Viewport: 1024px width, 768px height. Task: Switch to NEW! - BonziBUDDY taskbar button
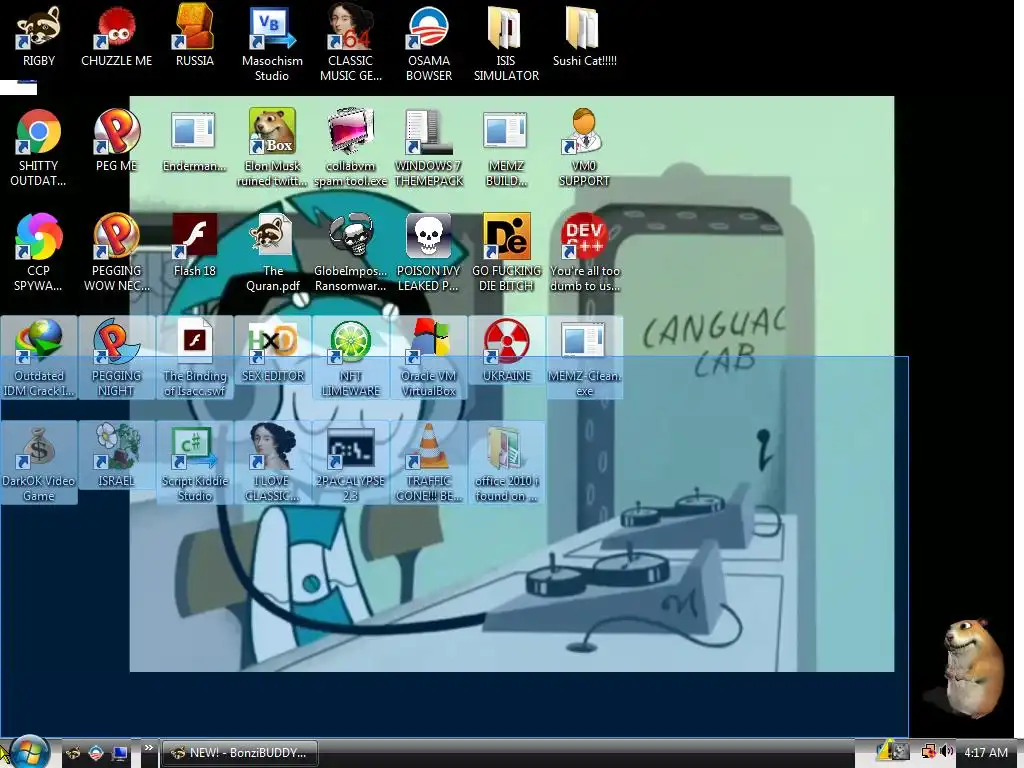[239, 753]
